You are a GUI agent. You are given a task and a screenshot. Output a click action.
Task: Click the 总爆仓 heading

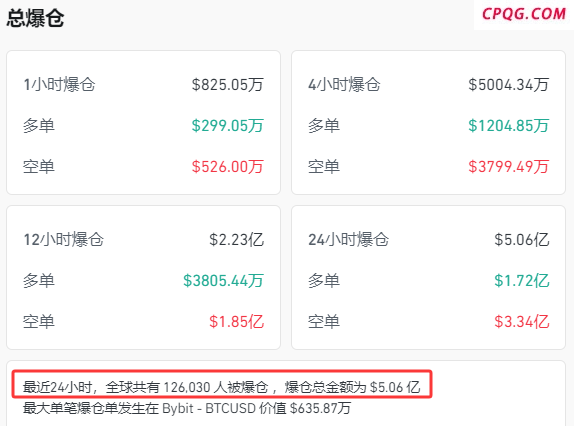click(36, 18)
